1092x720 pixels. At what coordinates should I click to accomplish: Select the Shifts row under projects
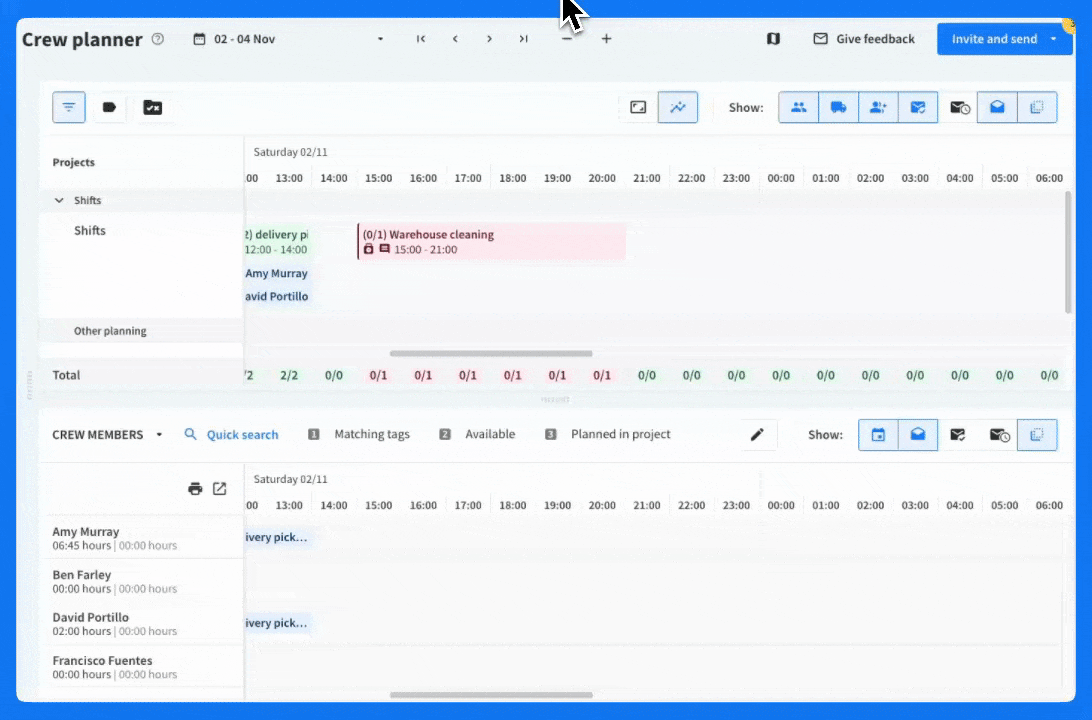90,230
